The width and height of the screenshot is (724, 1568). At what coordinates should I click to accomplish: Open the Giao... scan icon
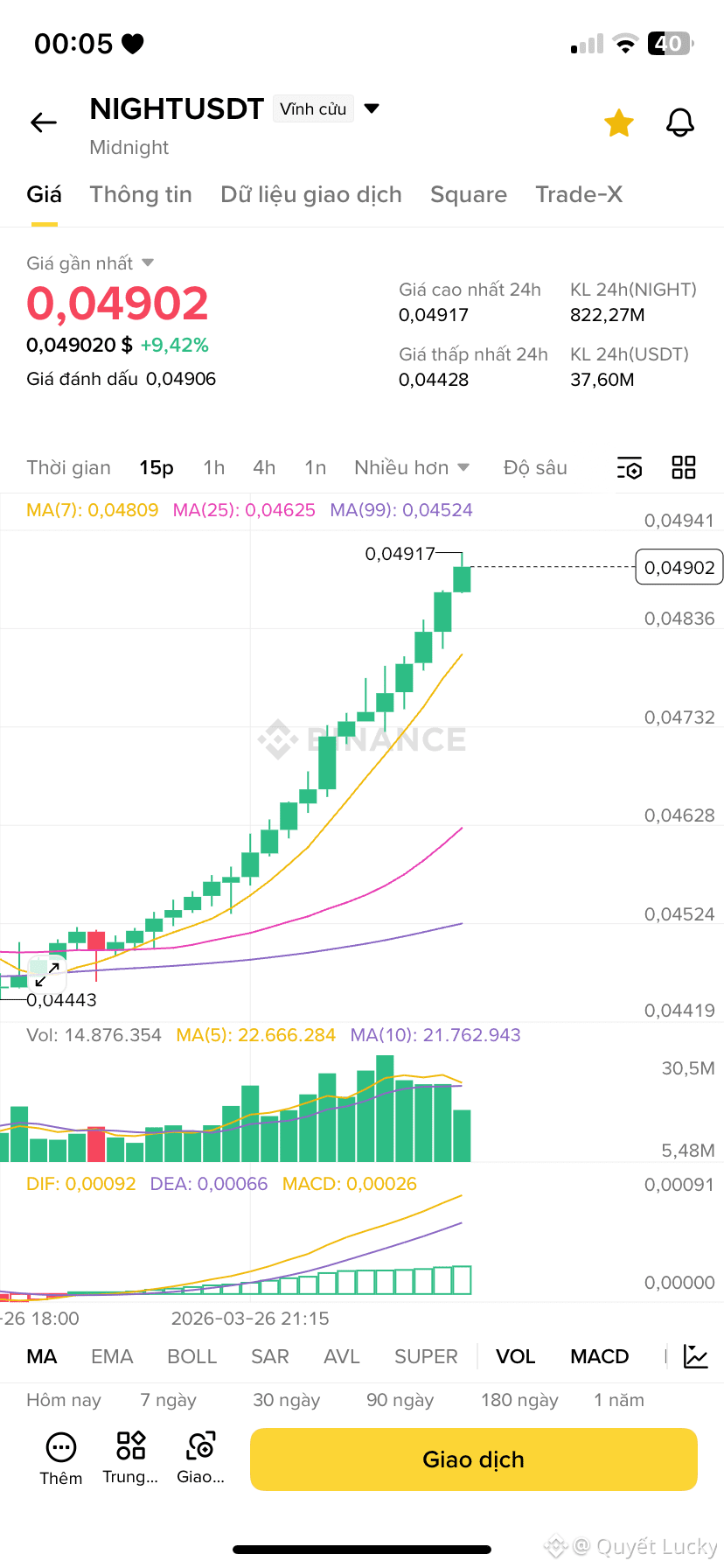pos(201,1445)
